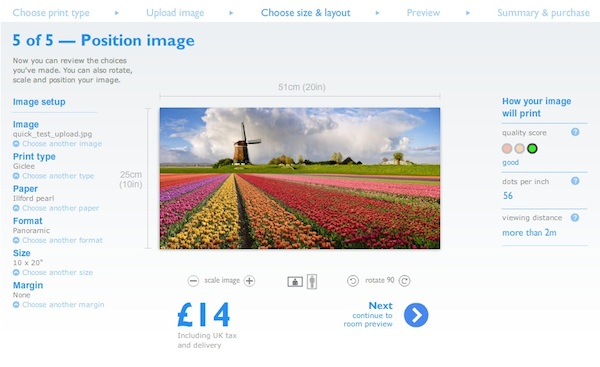
Task: Click the green quality score dot
Action: 532,148
